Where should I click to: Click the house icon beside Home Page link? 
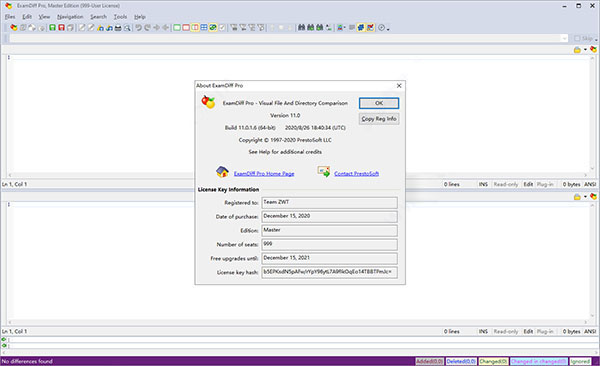(x=222, y=172)
